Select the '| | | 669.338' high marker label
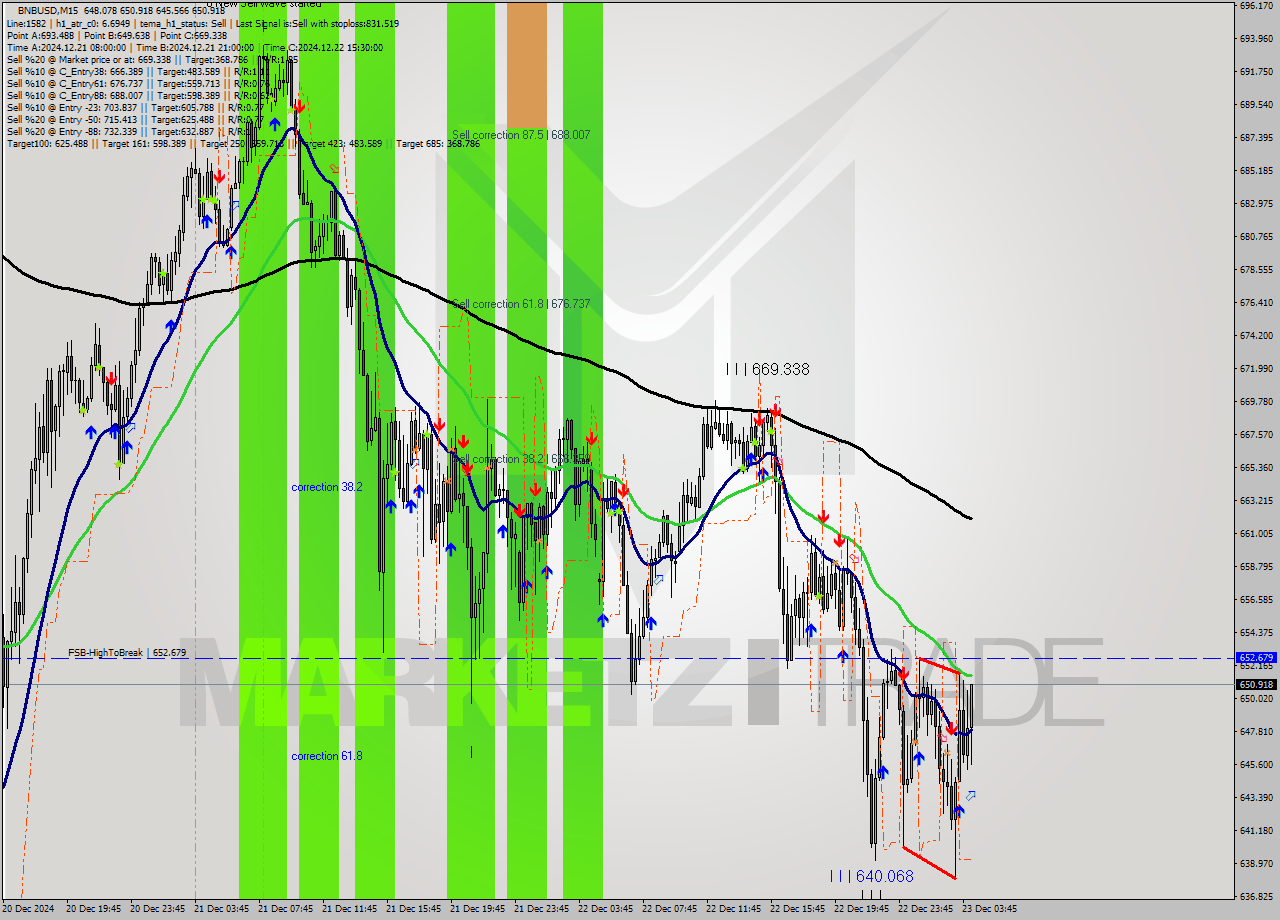The image size is (1280, 920). coord(768,370)
